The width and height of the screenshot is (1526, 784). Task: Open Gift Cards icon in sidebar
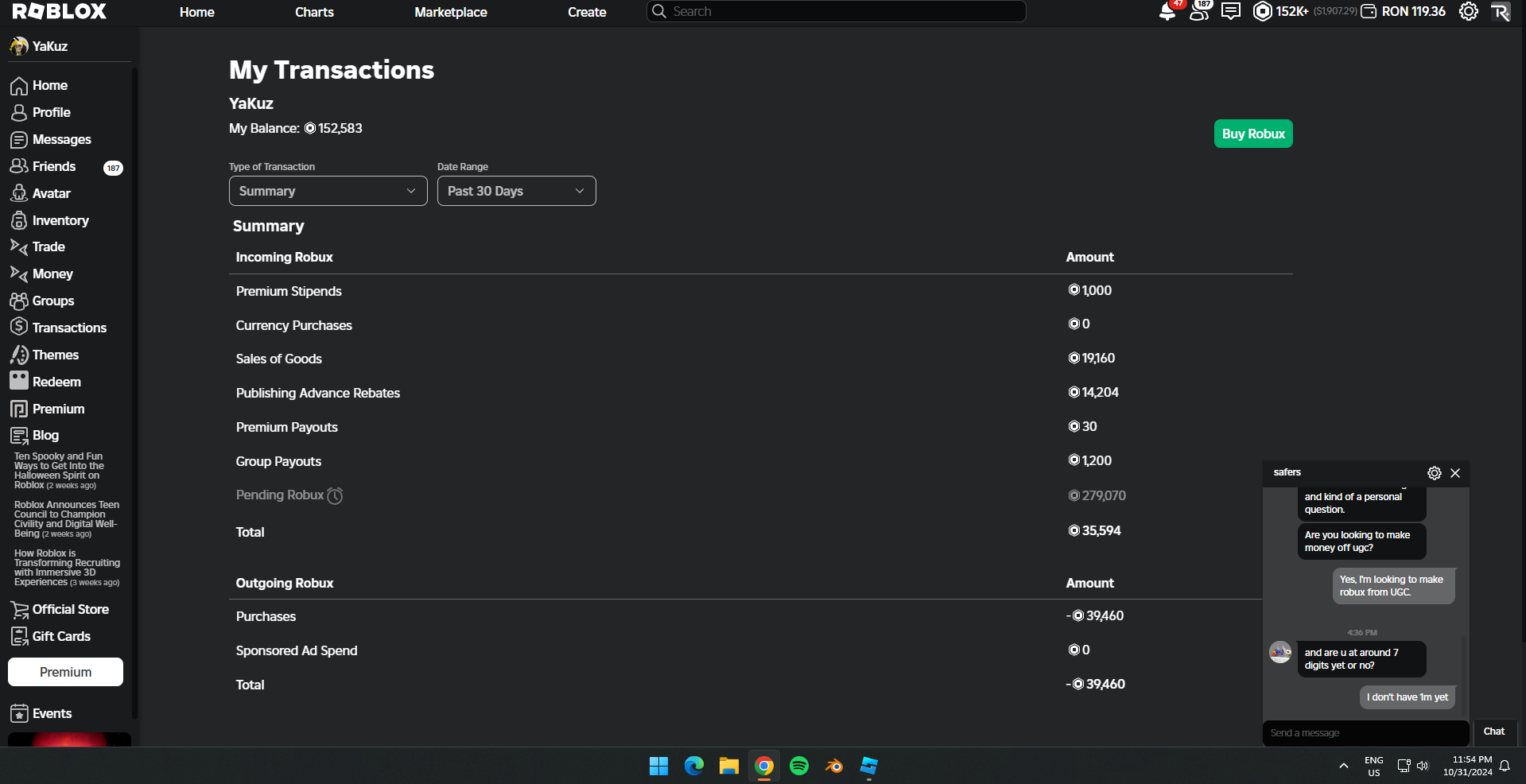coord(19,637)
